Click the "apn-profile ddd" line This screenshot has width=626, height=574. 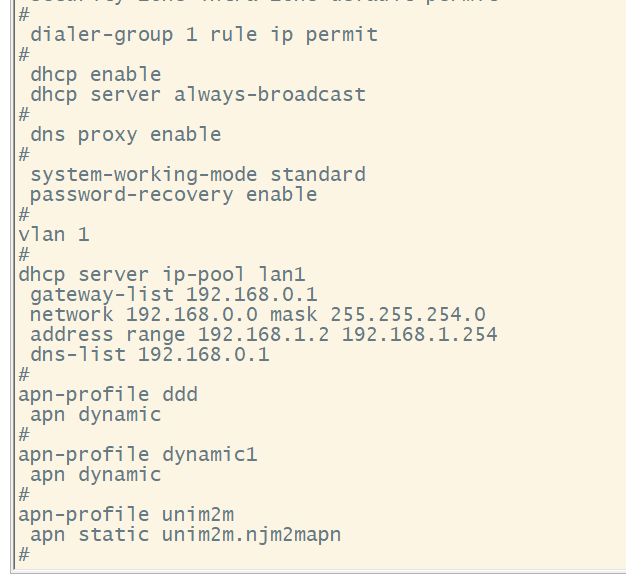108,395
